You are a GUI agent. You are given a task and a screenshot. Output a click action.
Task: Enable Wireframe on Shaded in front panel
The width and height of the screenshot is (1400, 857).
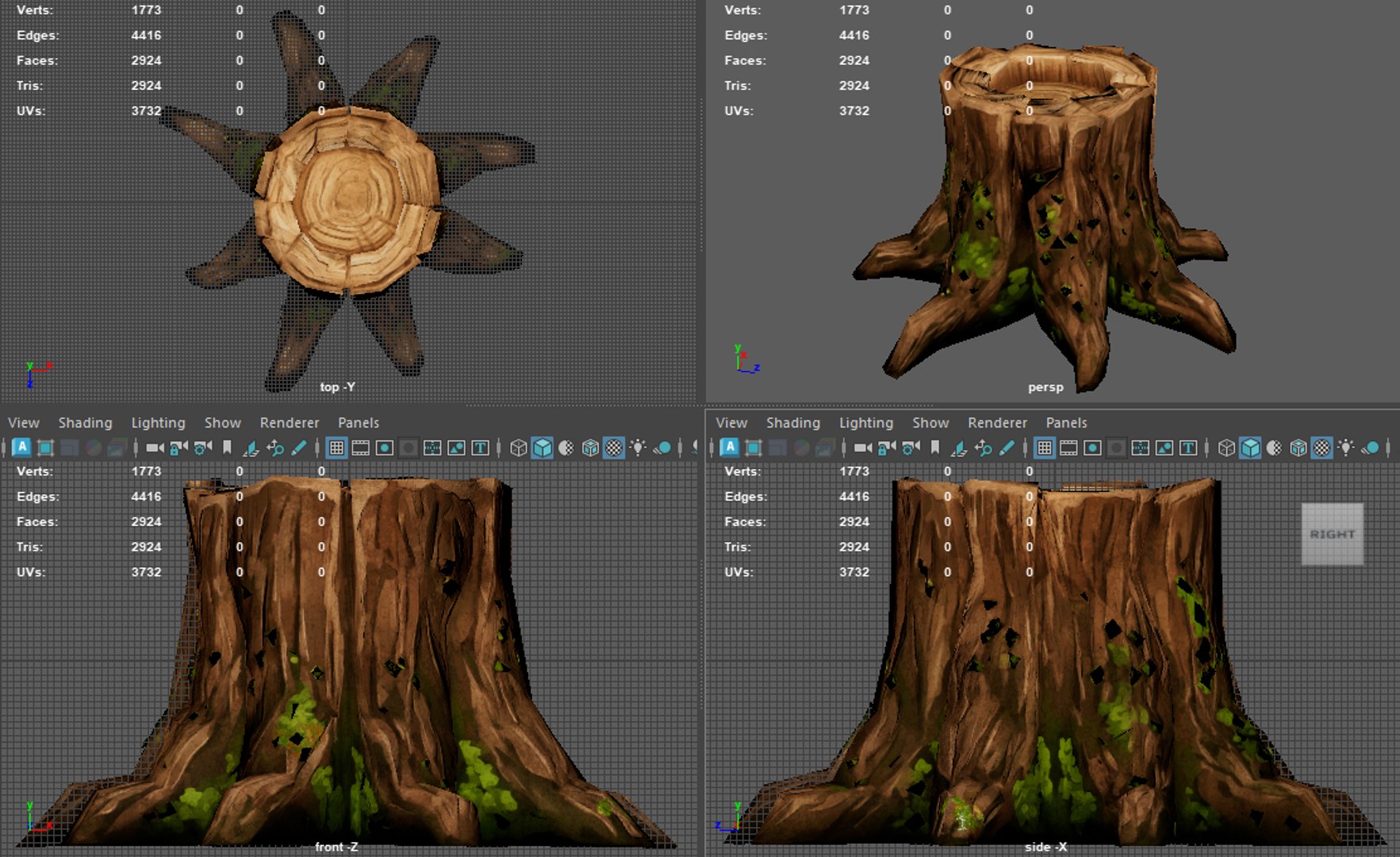pos(590,448)
